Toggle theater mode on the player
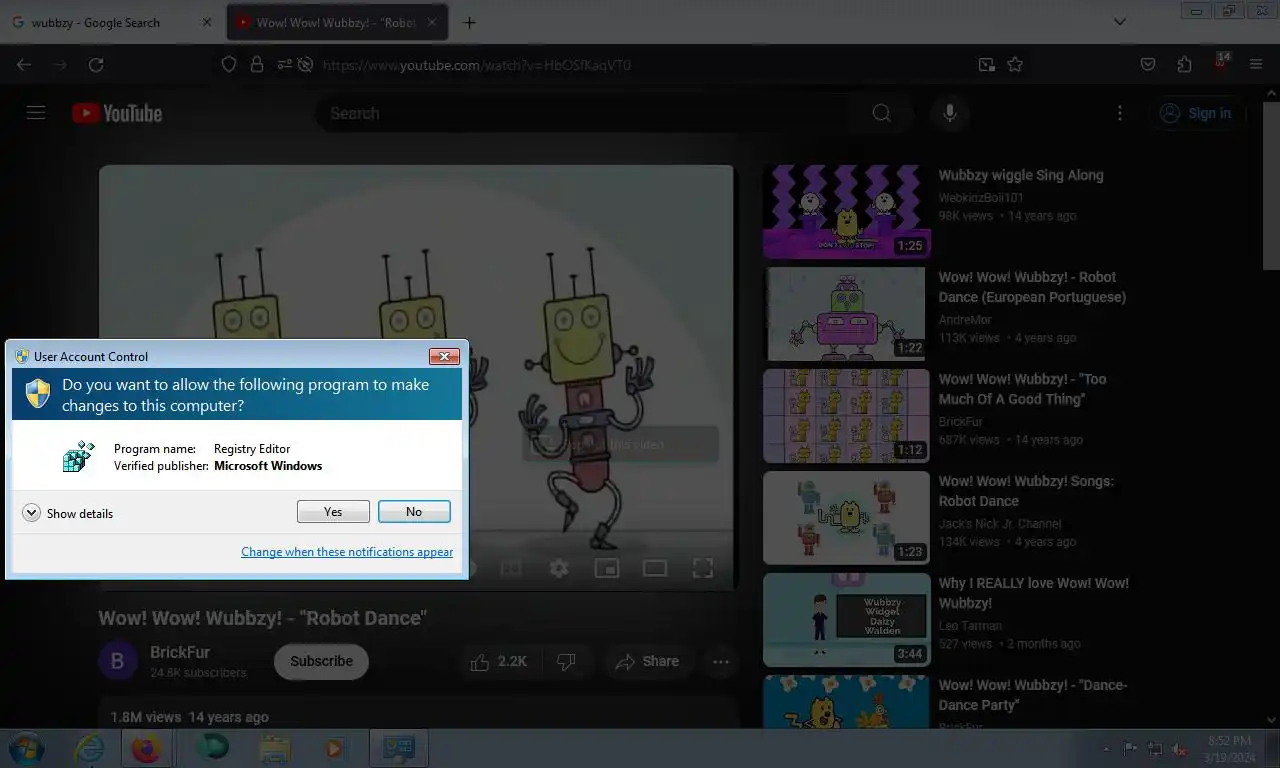 [x=655, y=568]
